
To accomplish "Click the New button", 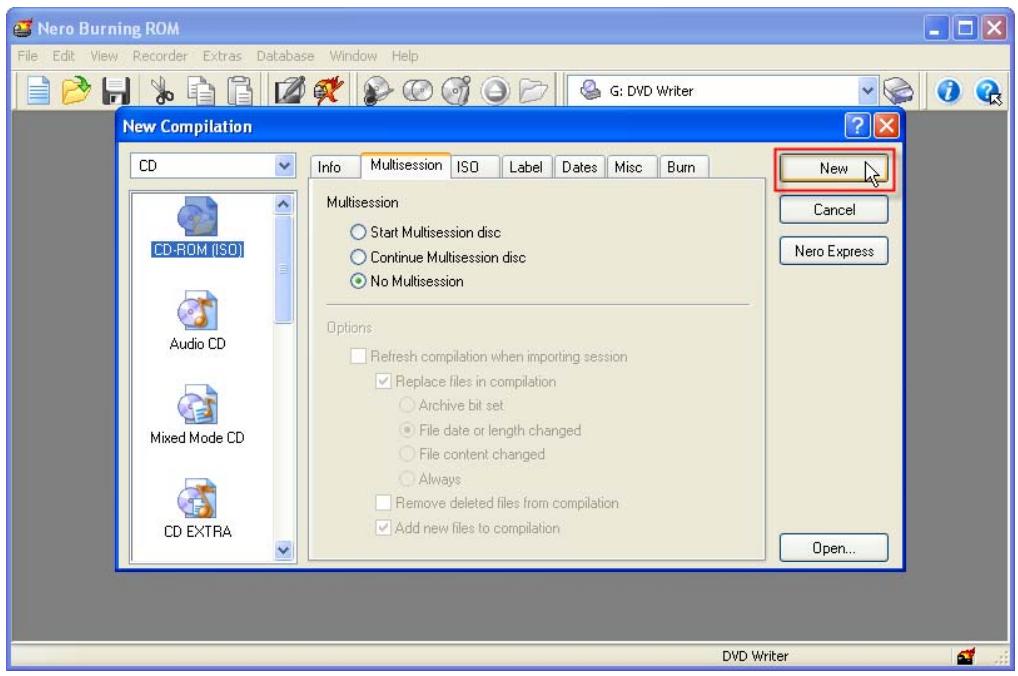I will coord(834,169).
